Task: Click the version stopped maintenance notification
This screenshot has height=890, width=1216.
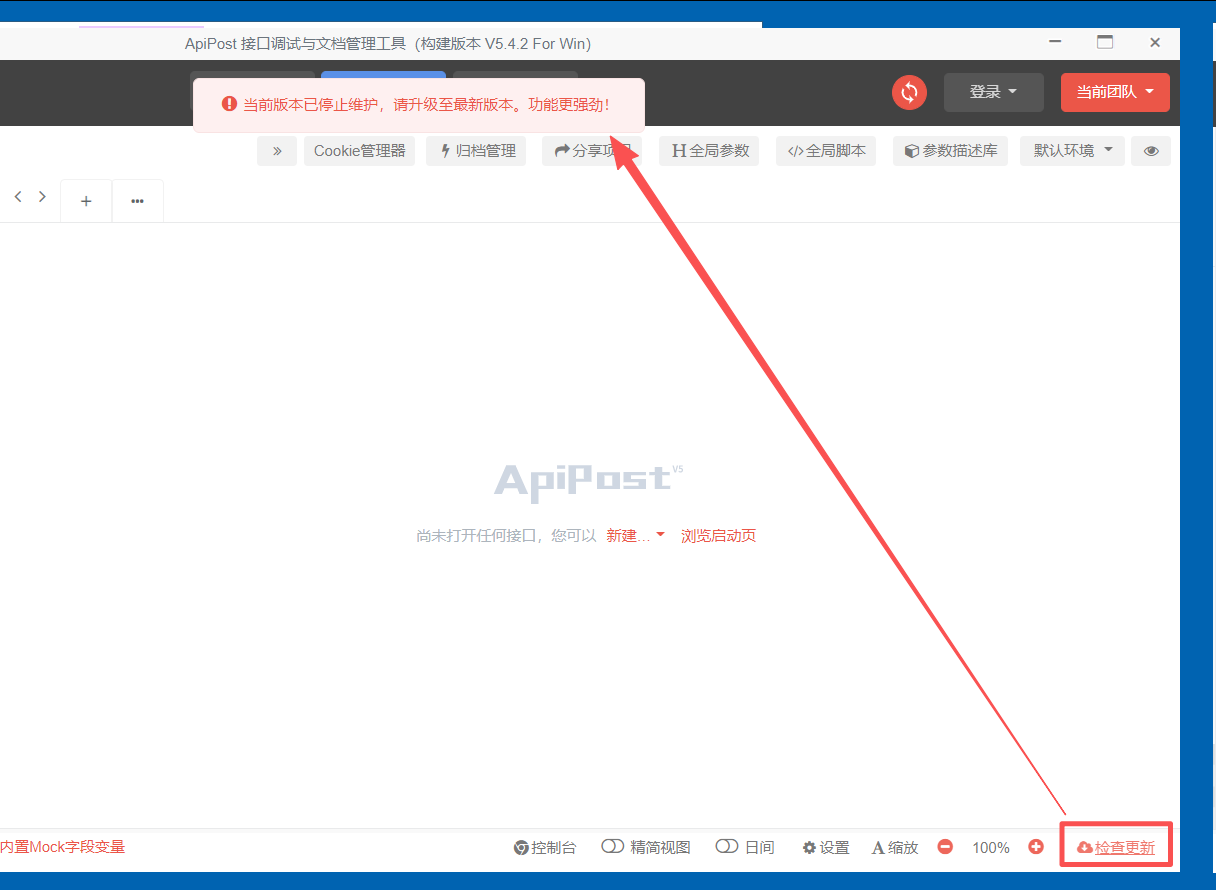Action: (419, 105)
